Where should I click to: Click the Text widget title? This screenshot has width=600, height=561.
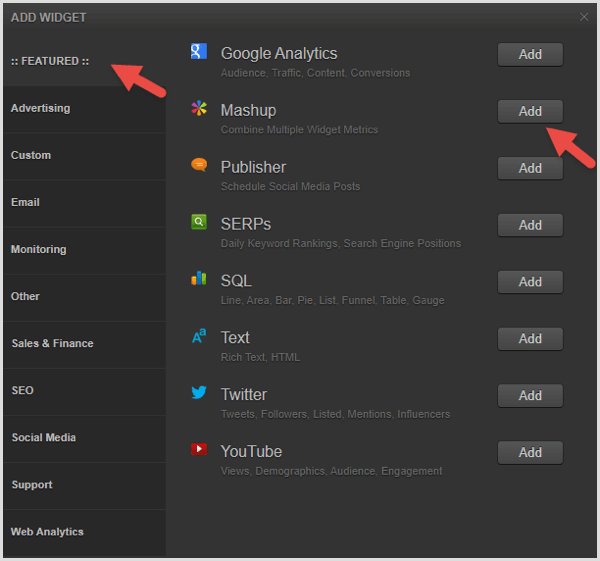click(235, 338)
